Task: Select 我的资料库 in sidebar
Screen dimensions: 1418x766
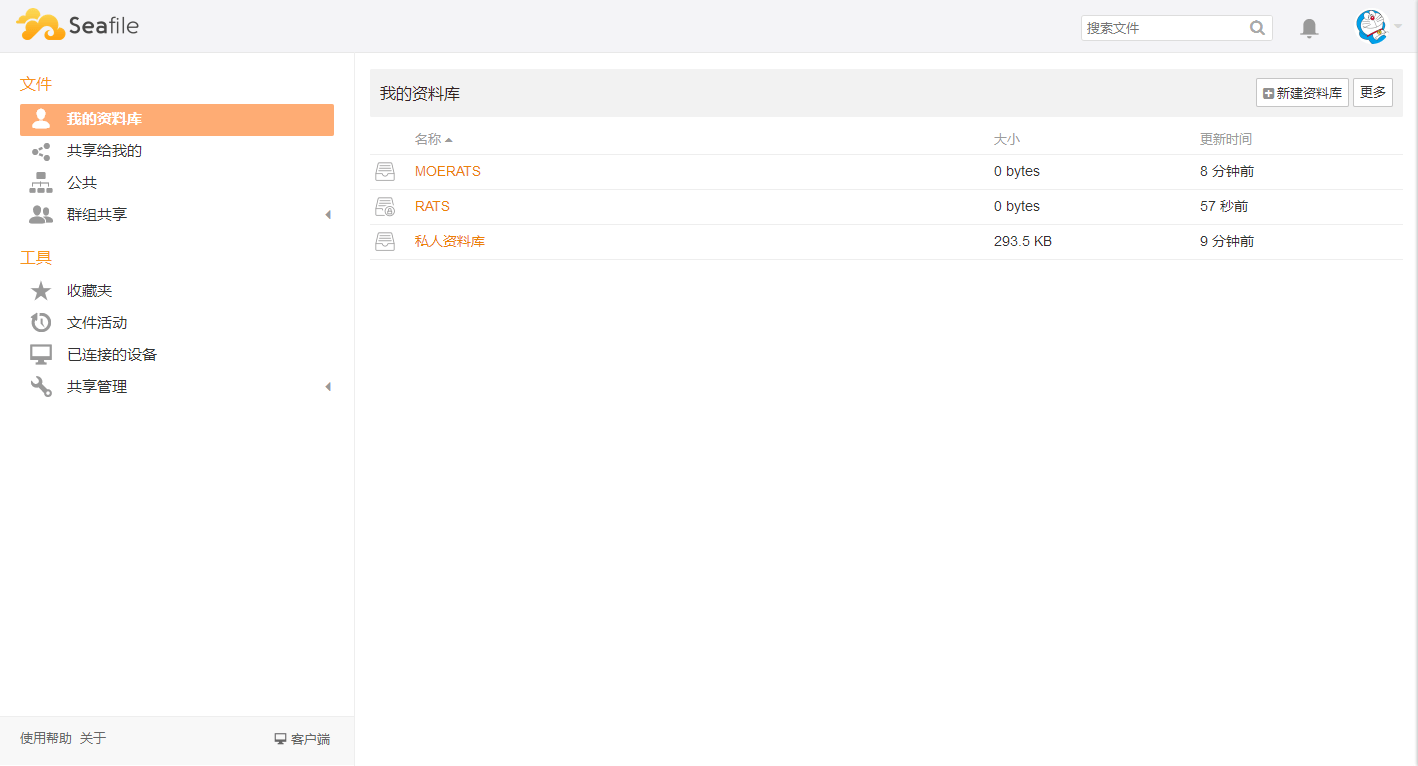Action: pos(104,119)
